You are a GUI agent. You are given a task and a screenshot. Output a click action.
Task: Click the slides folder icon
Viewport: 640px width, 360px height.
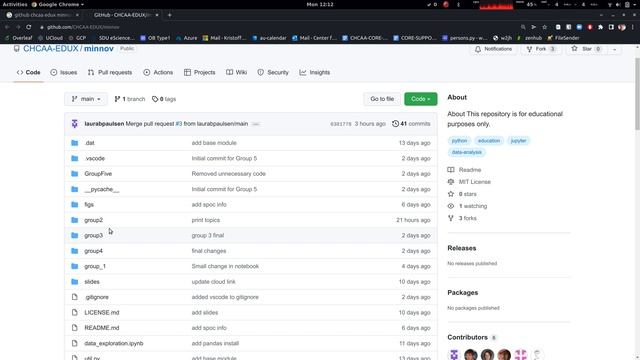(74, 282)
